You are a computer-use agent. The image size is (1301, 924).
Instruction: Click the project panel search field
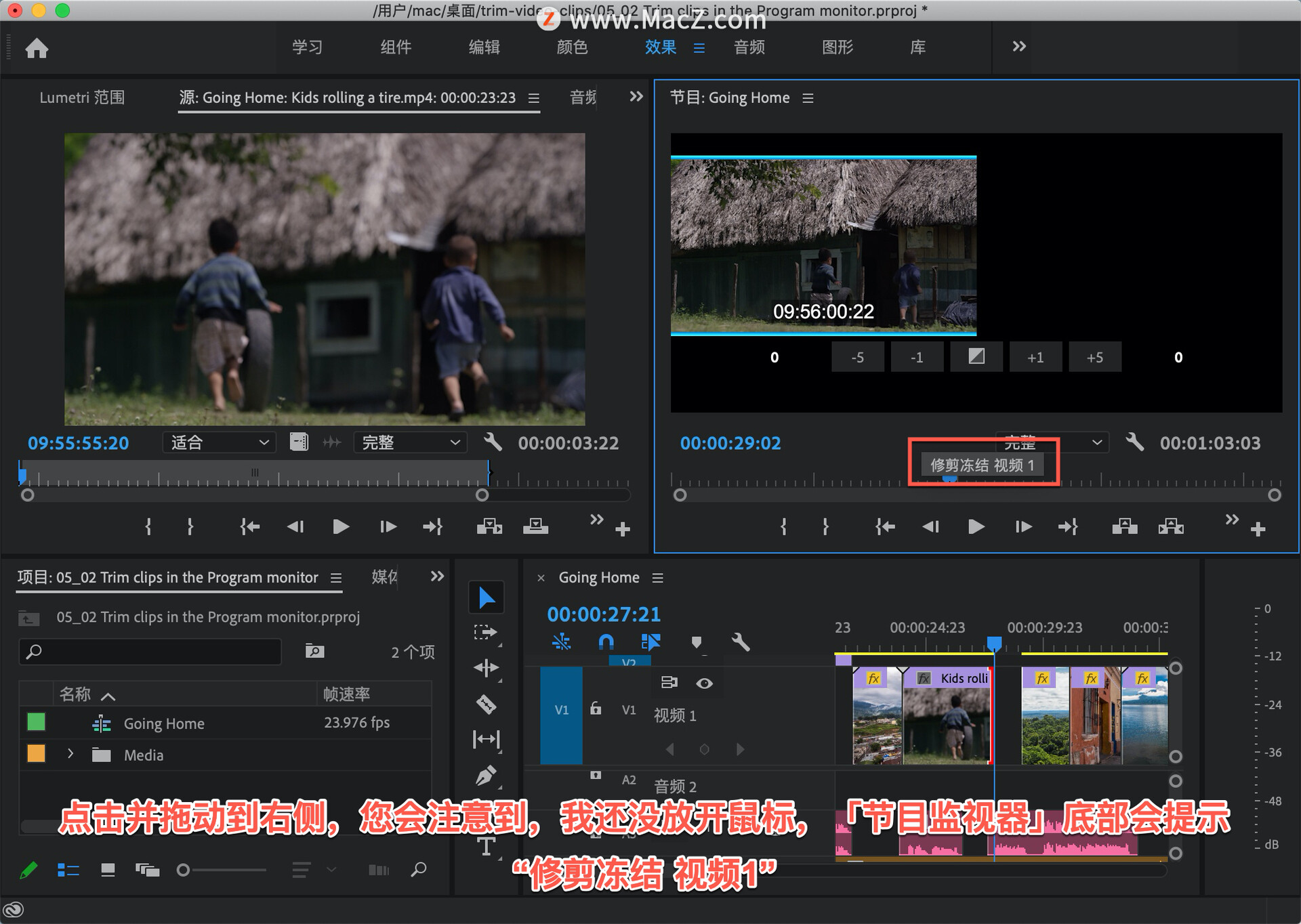[150, 652]
